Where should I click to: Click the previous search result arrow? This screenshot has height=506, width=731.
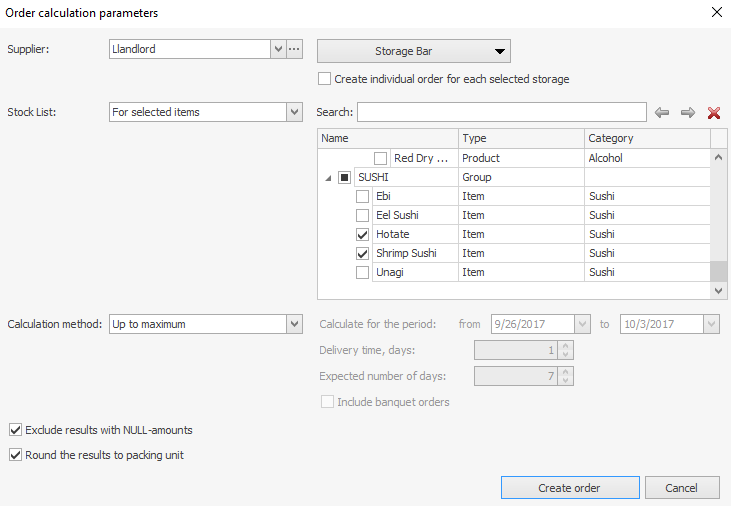662,113
